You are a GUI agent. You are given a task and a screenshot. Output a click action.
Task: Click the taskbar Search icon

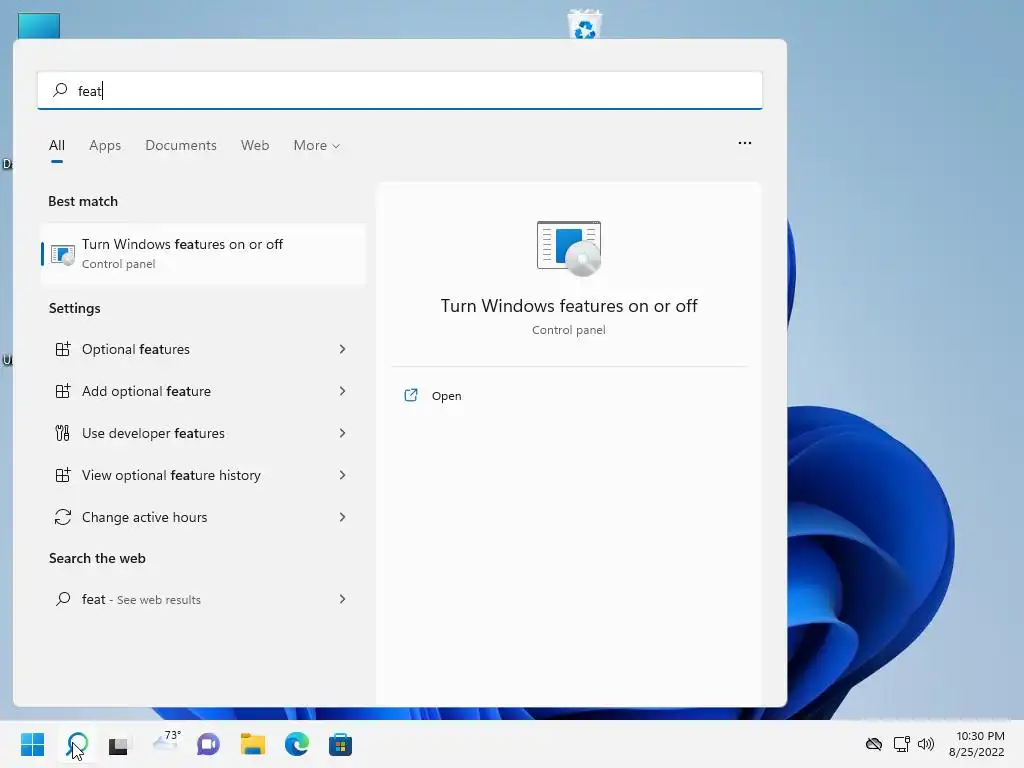pyautogui.click(x=77, y=744)
